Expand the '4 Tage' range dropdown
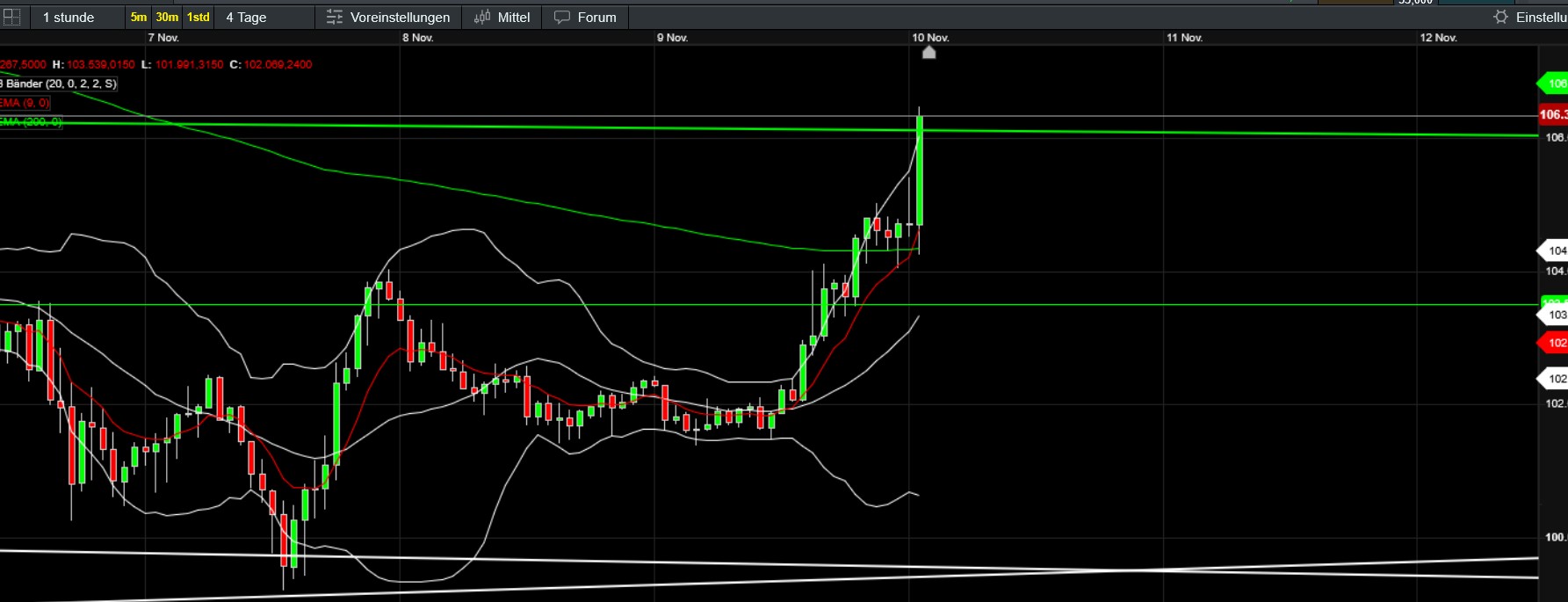This screenshot has height=602, width=1568. point(247,17)
